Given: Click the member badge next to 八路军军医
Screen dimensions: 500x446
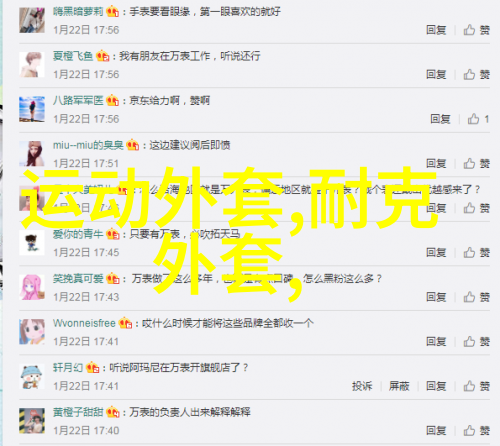Looking at the screenshot, I should (113, 101).
